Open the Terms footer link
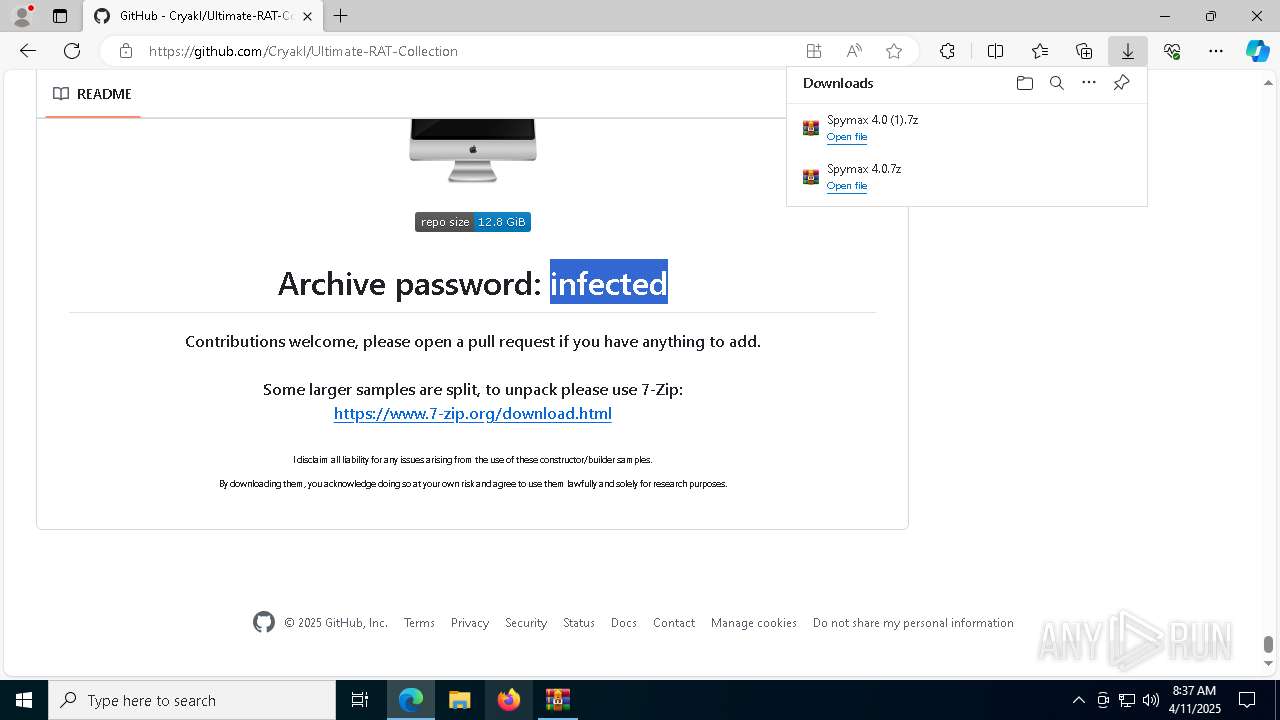This screenshot has height=720, width=1280. point(419,622)
